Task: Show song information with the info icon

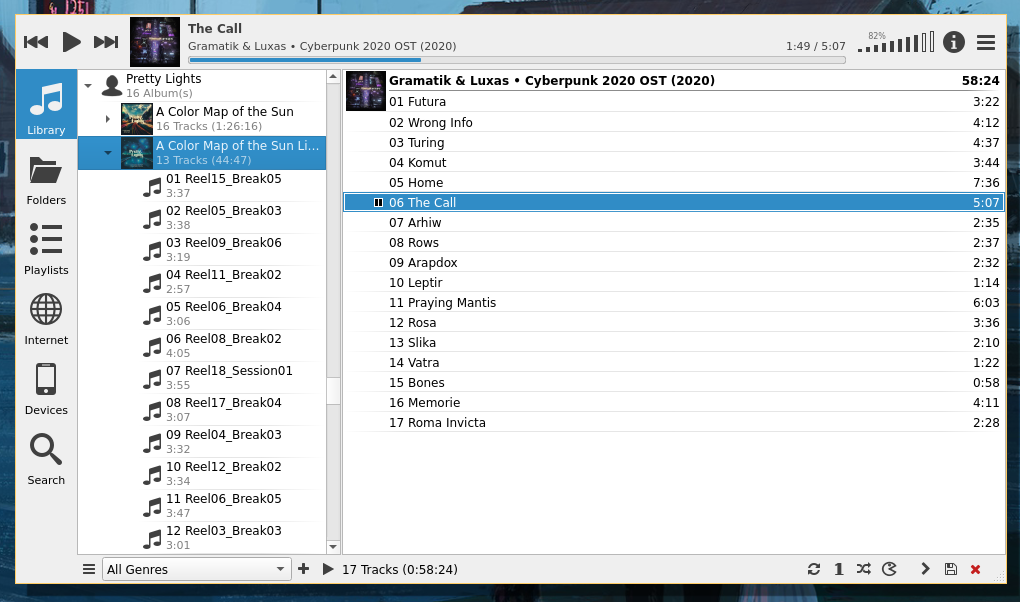Action: (x=954, y=42)
